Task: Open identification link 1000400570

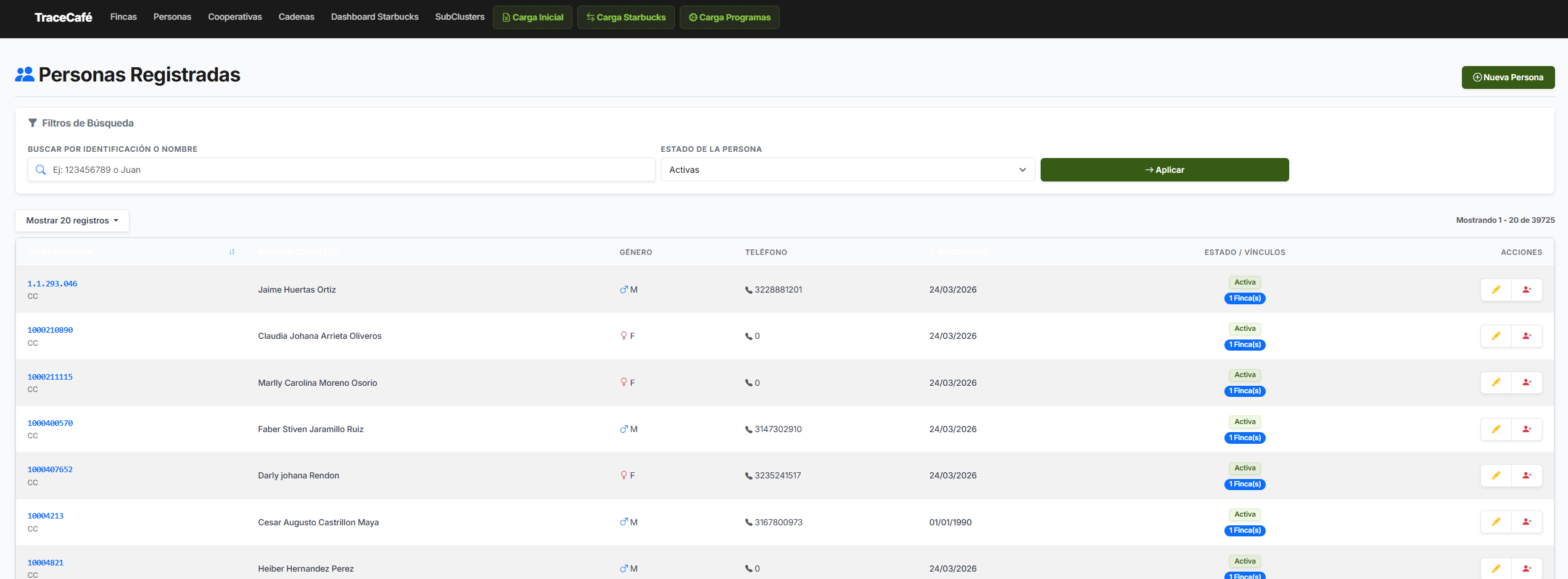Action: coord(50,423)
